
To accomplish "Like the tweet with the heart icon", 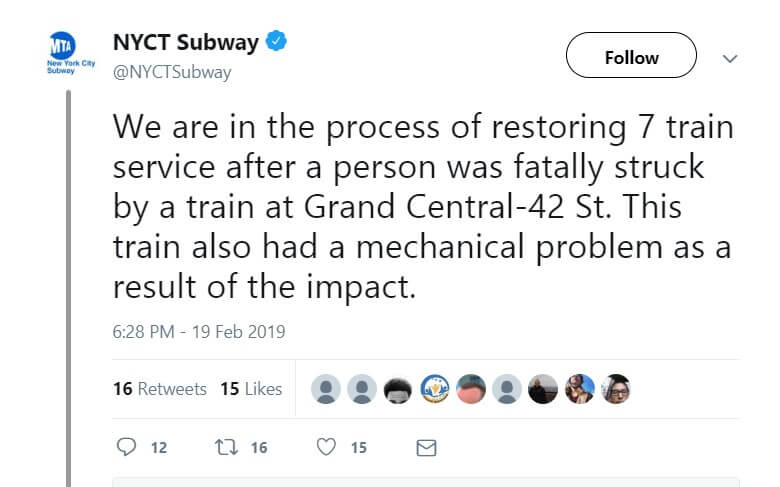I will [x=325, y=448].
